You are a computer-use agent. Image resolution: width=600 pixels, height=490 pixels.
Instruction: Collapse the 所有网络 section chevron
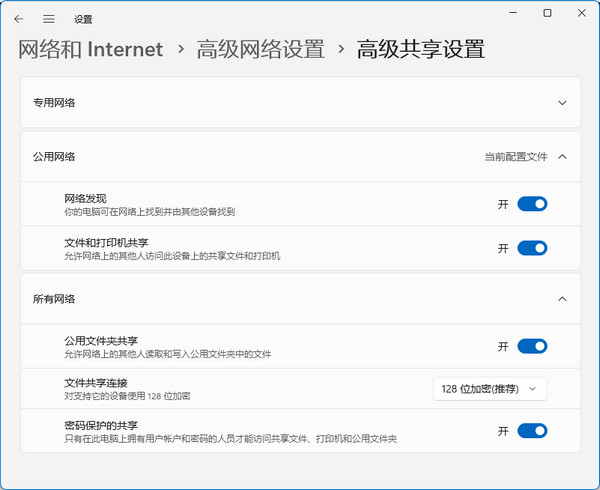tap(562, 299)
